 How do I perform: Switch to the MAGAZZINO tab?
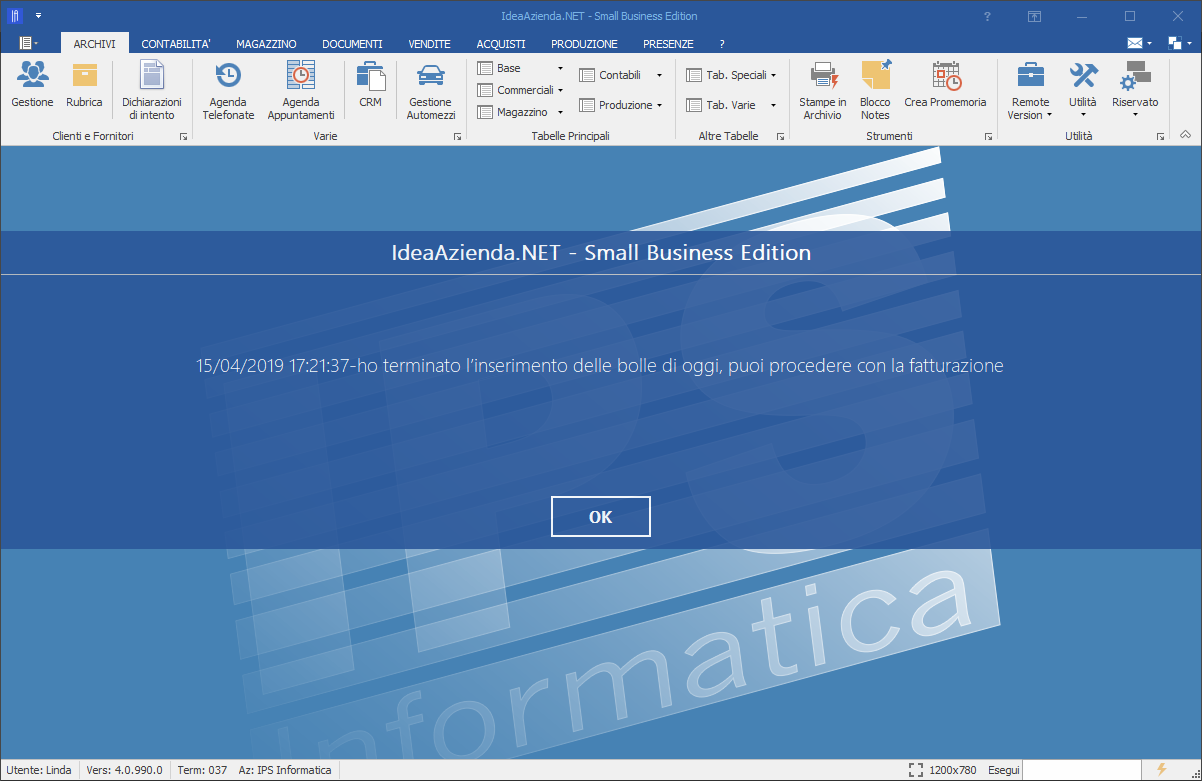(266, 44)
